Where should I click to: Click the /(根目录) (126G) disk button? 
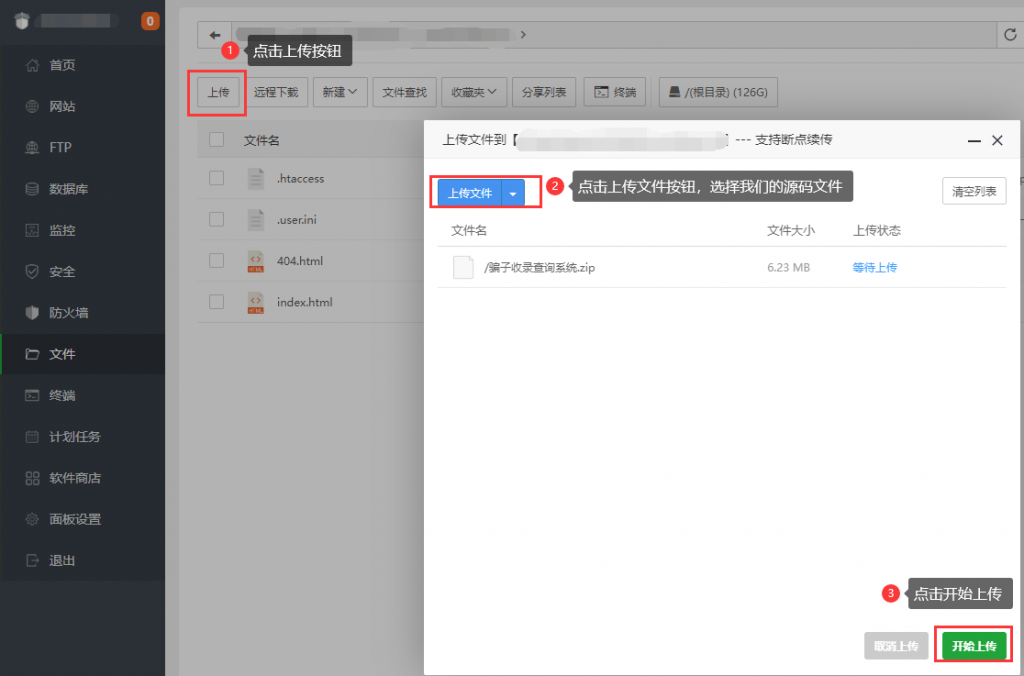(718, 92)
